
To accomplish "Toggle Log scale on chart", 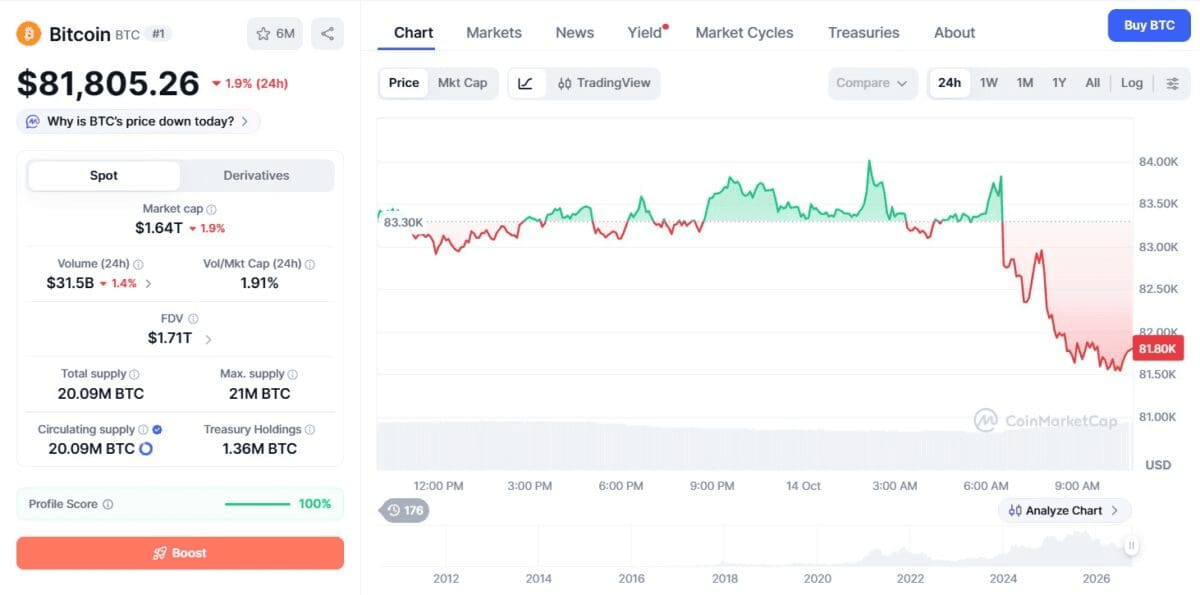I will [x=1132, y=83].
